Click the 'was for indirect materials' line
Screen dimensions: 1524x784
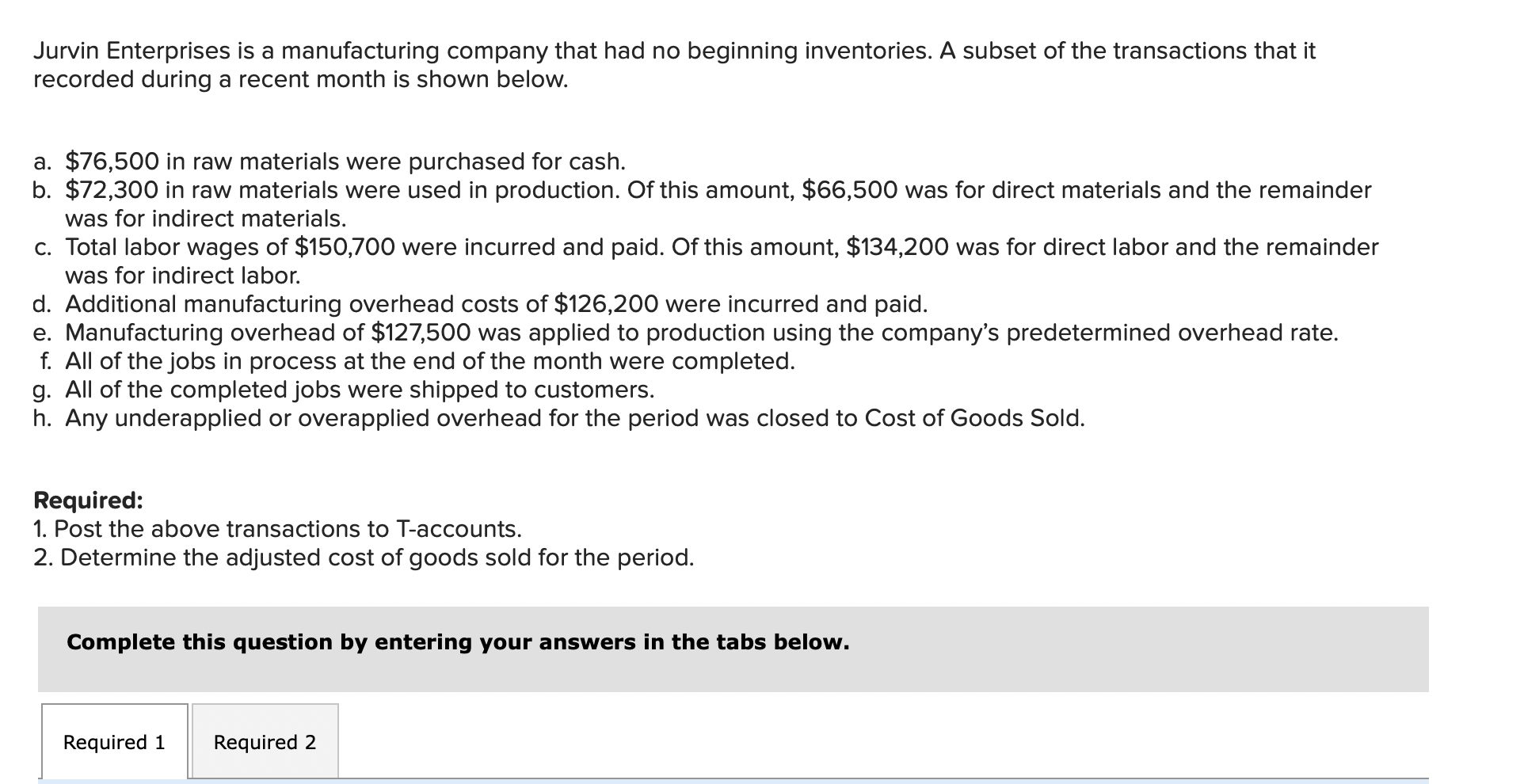[206, 219]
